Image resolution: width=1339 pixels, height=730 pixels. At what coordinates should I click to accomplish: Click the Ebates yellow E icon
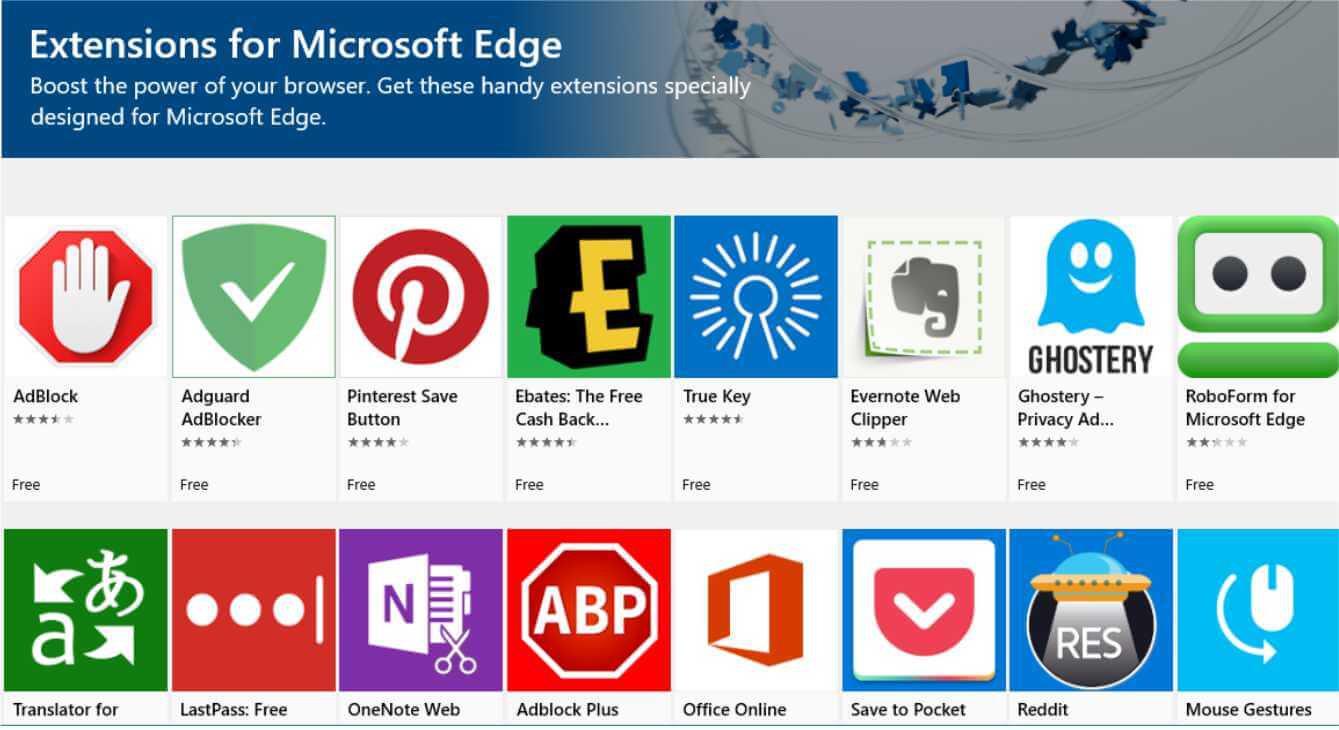click(589, 297)
